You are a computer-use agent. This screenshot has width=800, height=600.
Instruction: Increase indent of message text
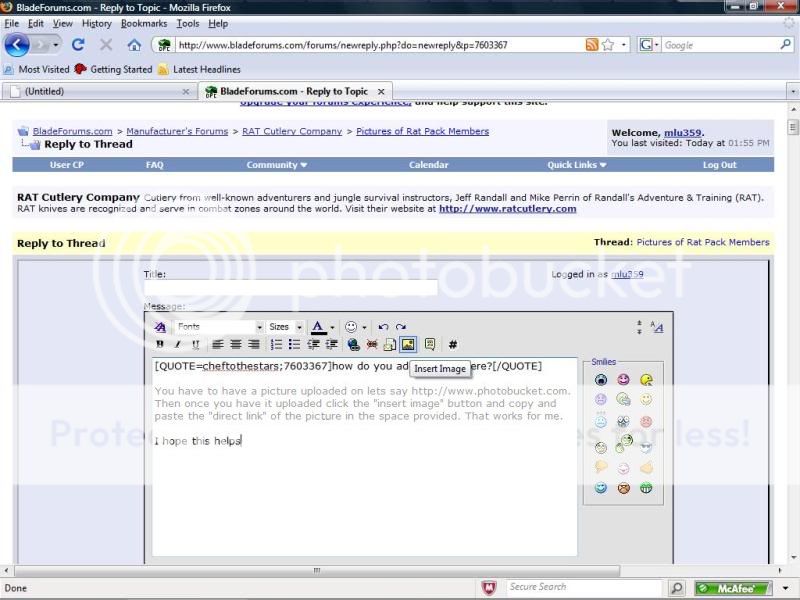331,344
